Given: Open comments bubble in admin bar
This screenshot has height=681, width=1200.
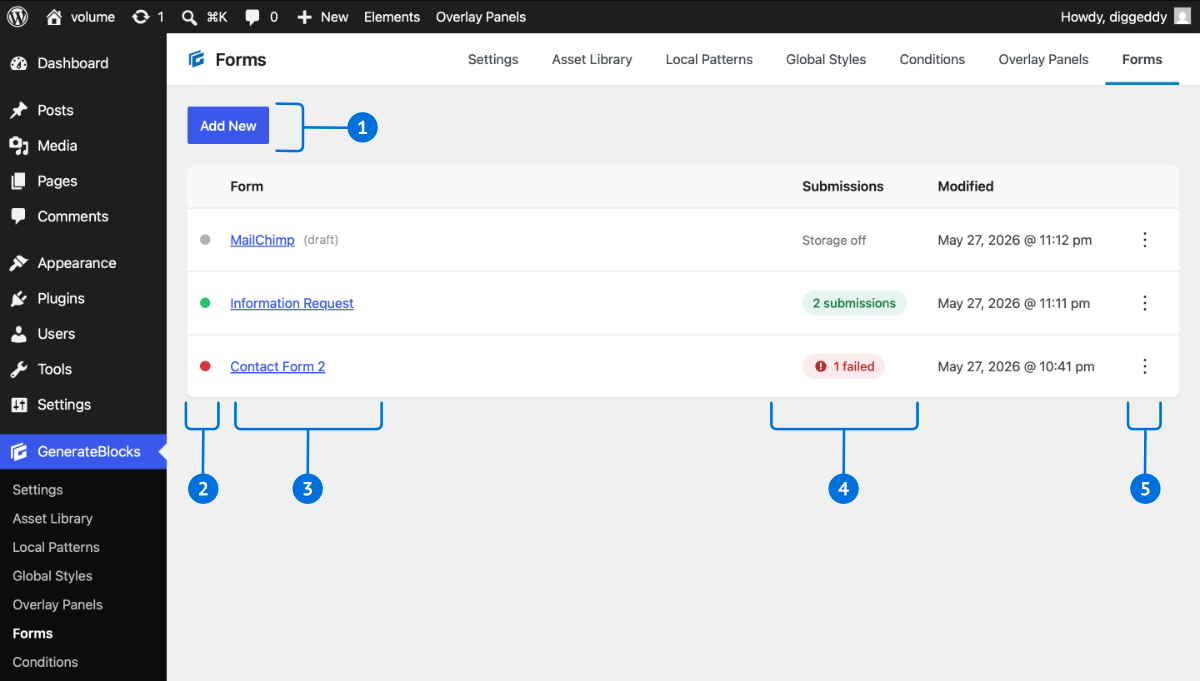Looking at the screenshot, I should tap(253, 17).
